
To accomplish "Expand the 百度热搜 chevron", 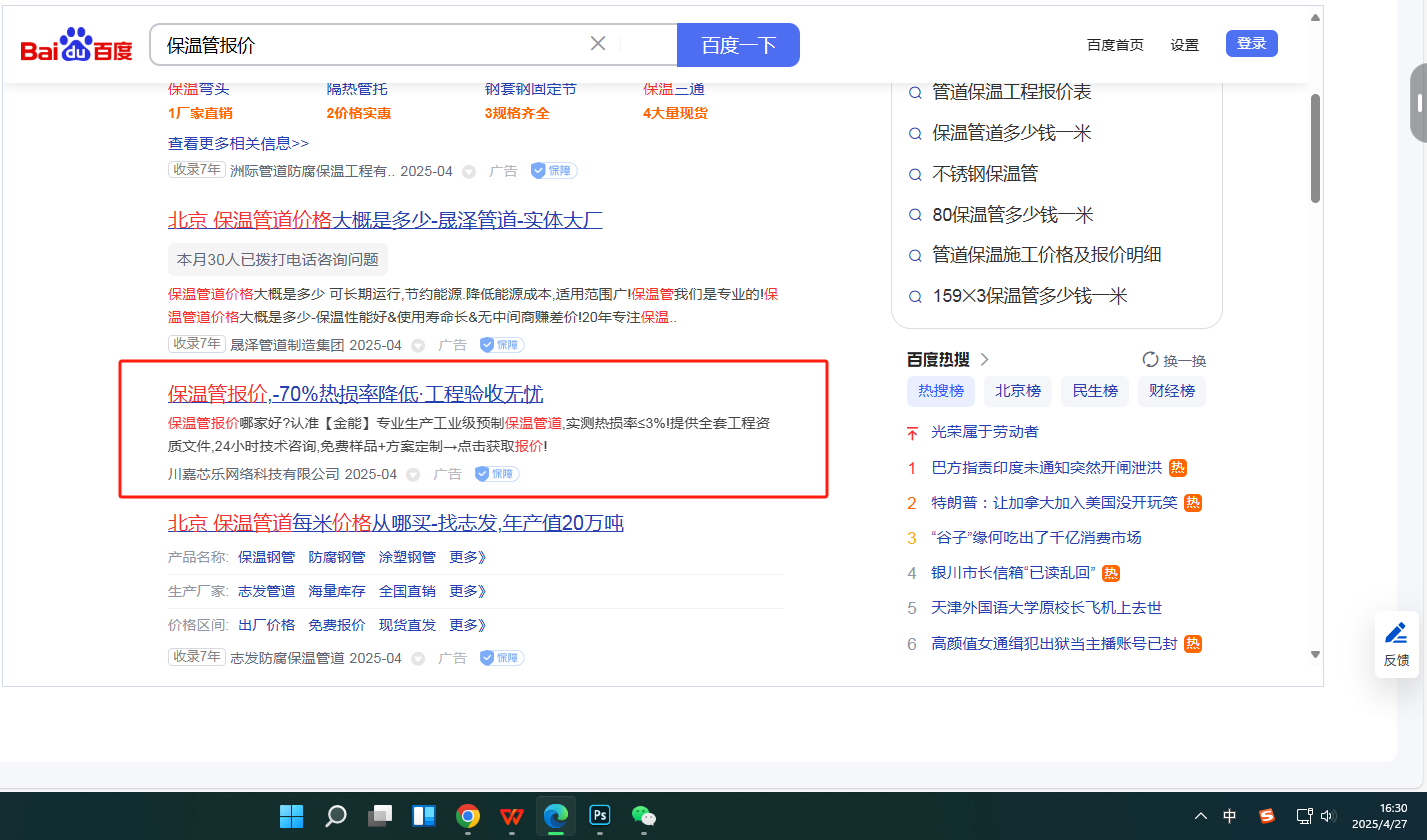I will click(985, 360).
